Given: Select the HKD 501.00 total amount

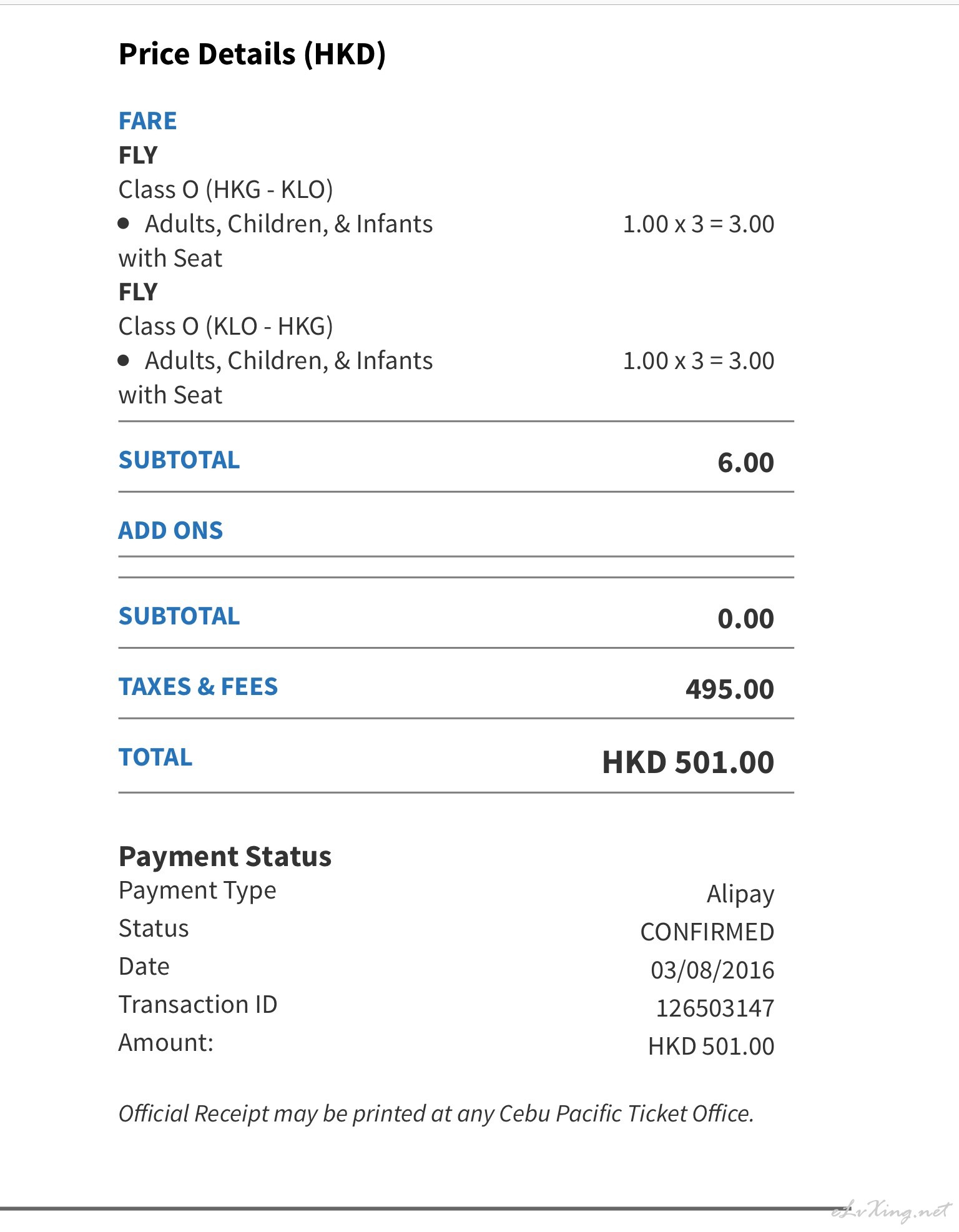Looking at the screenshot, I should (688, 762).
